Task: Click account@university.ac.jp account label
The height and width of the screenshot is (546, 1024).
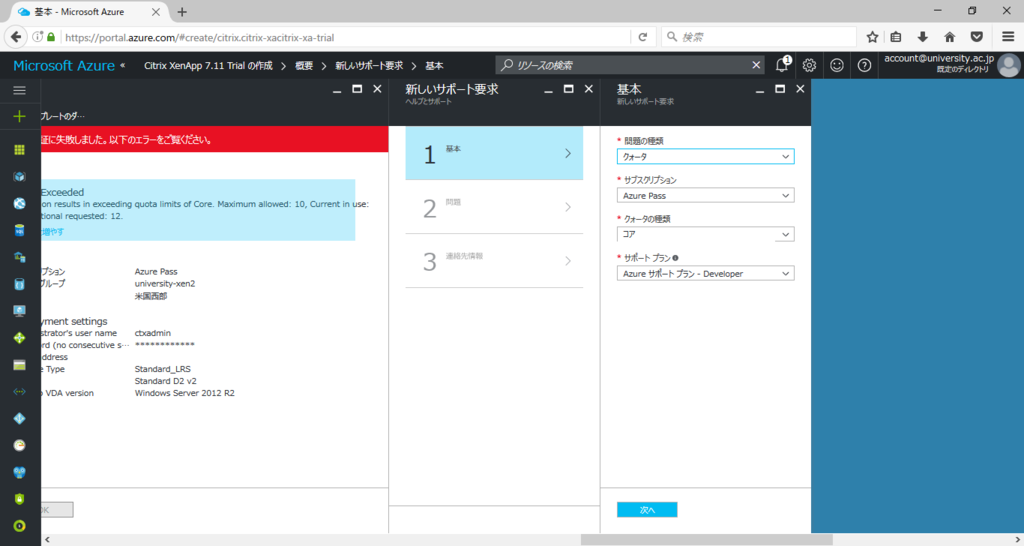Action: pos(938,59)
